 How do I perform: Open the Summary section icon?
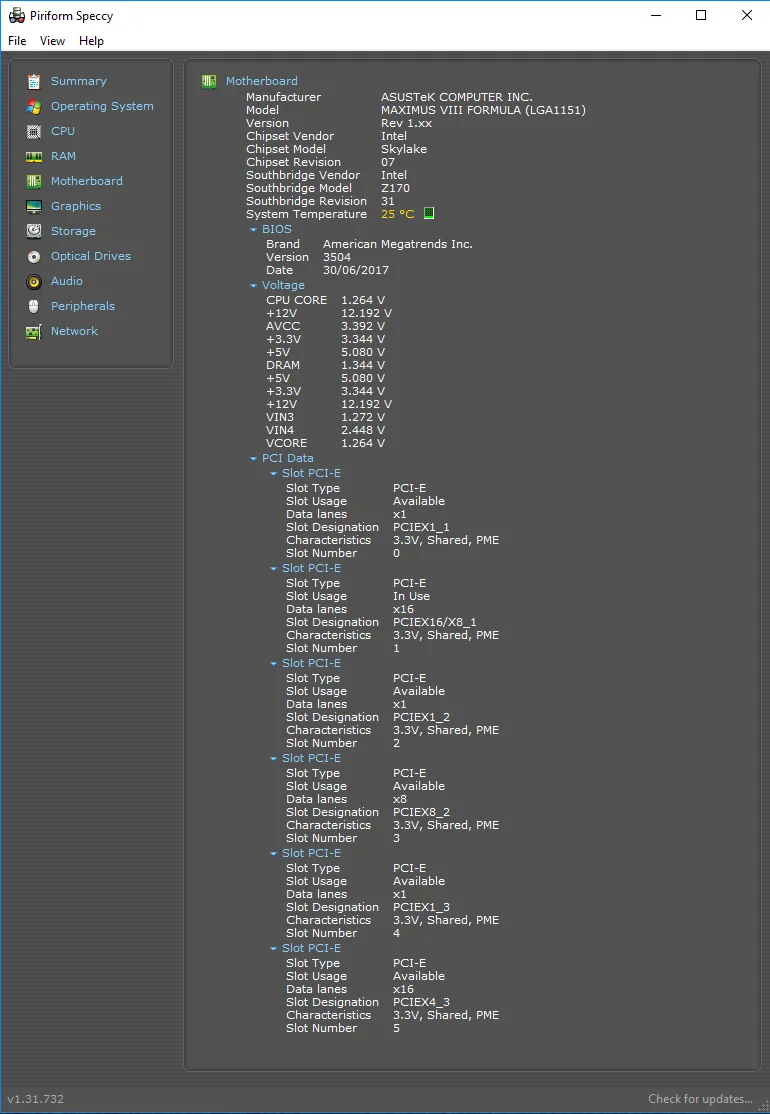[x=33, y=82]
